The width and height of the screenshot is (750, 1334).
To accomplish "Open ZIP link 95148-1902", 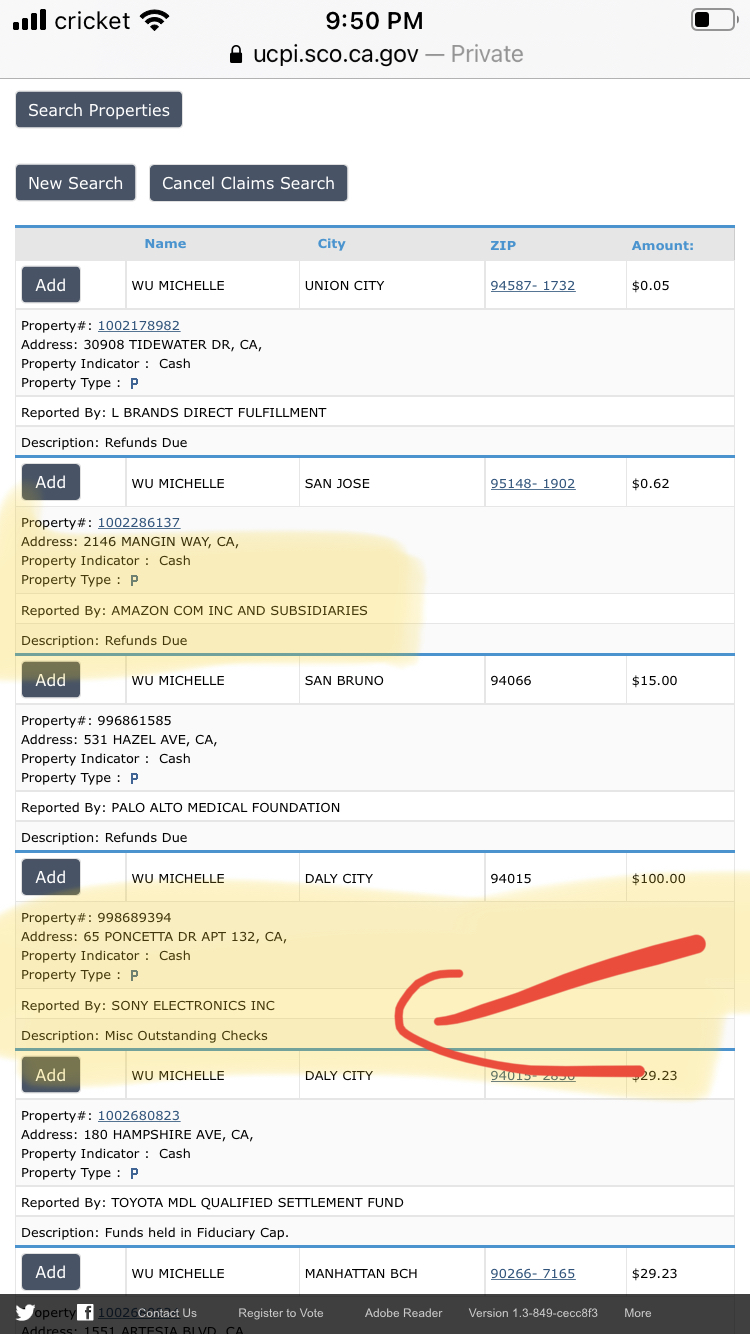I will pyautogui.click(x=533, y=483).
